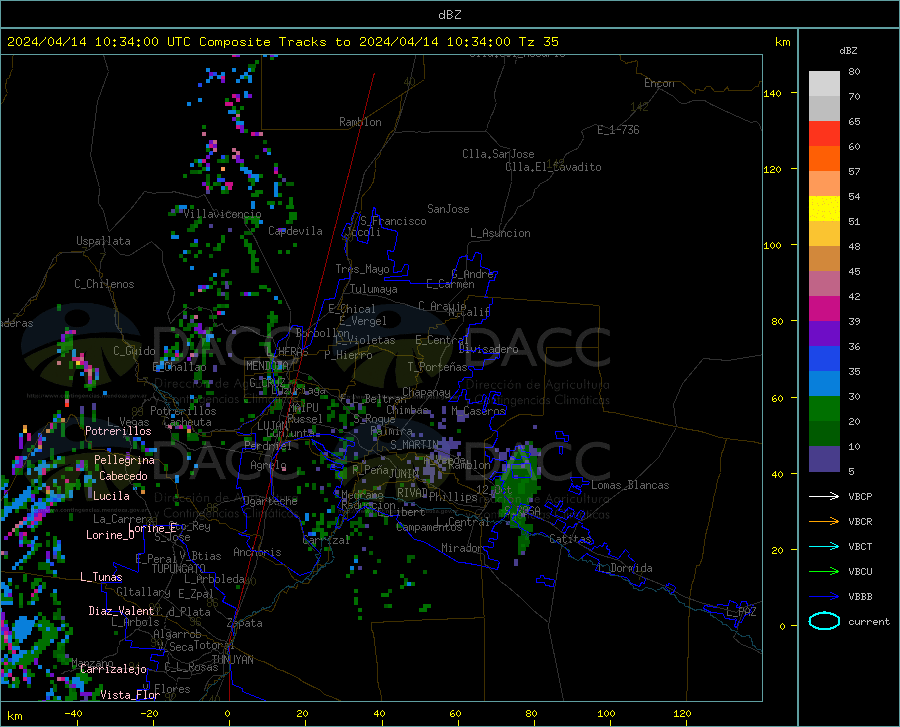Viewport: 900px width, 727px height.
Task: Click the pink 'L_Tunas' station label
Action: click(x=101, y=577)
